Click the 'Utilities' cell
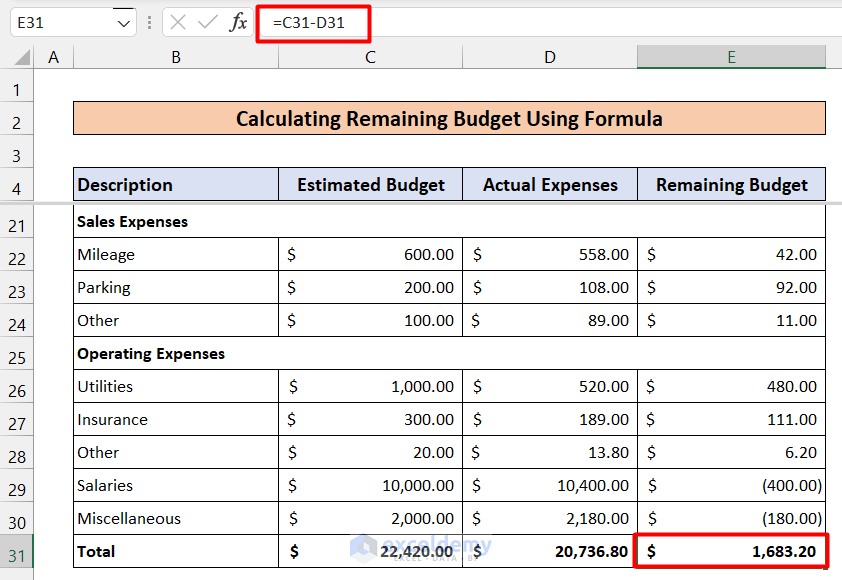Screen dimensions: 842x580 176,386
